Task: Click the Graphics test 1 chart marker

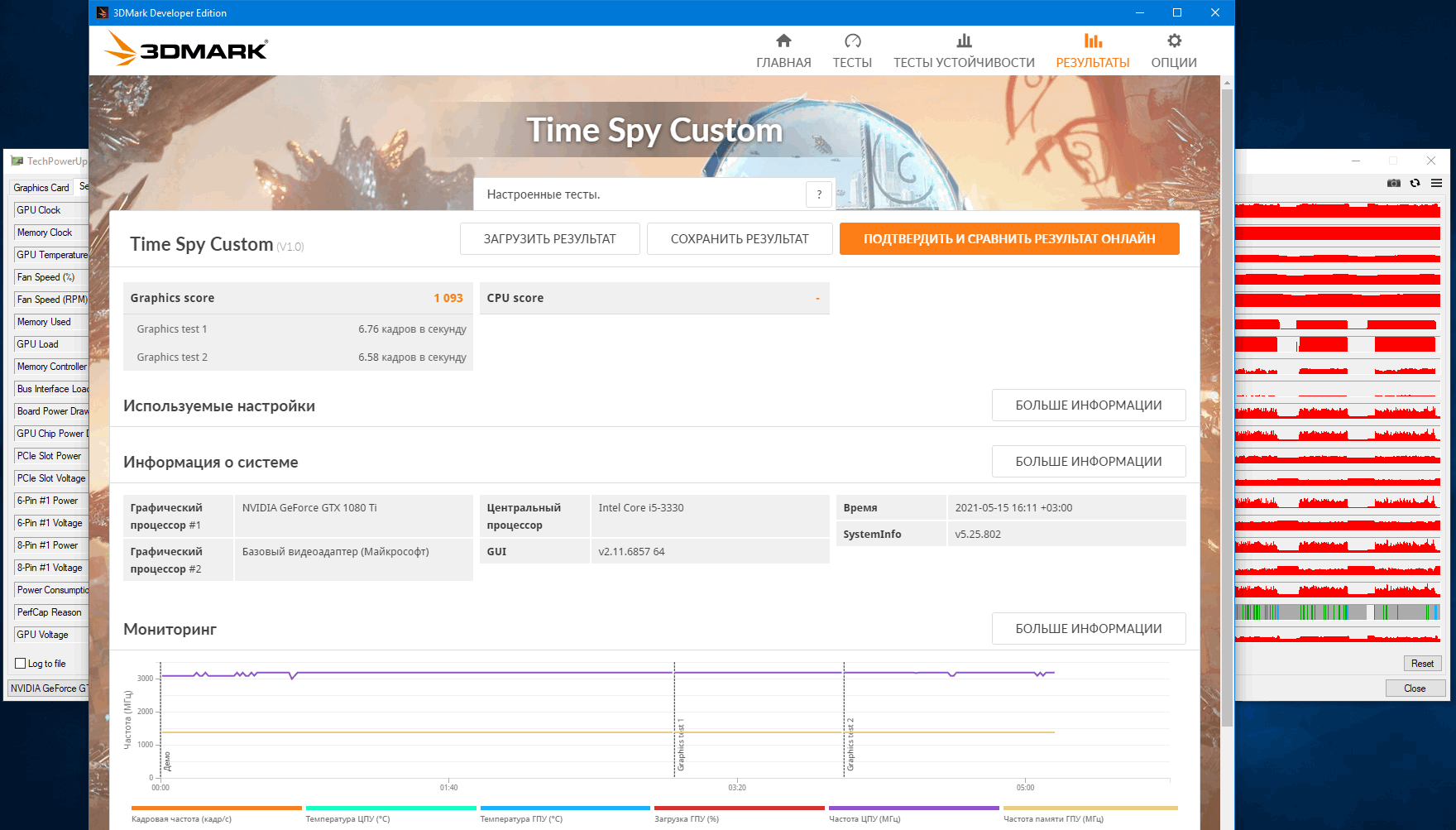Action: [x=681, y=745]
